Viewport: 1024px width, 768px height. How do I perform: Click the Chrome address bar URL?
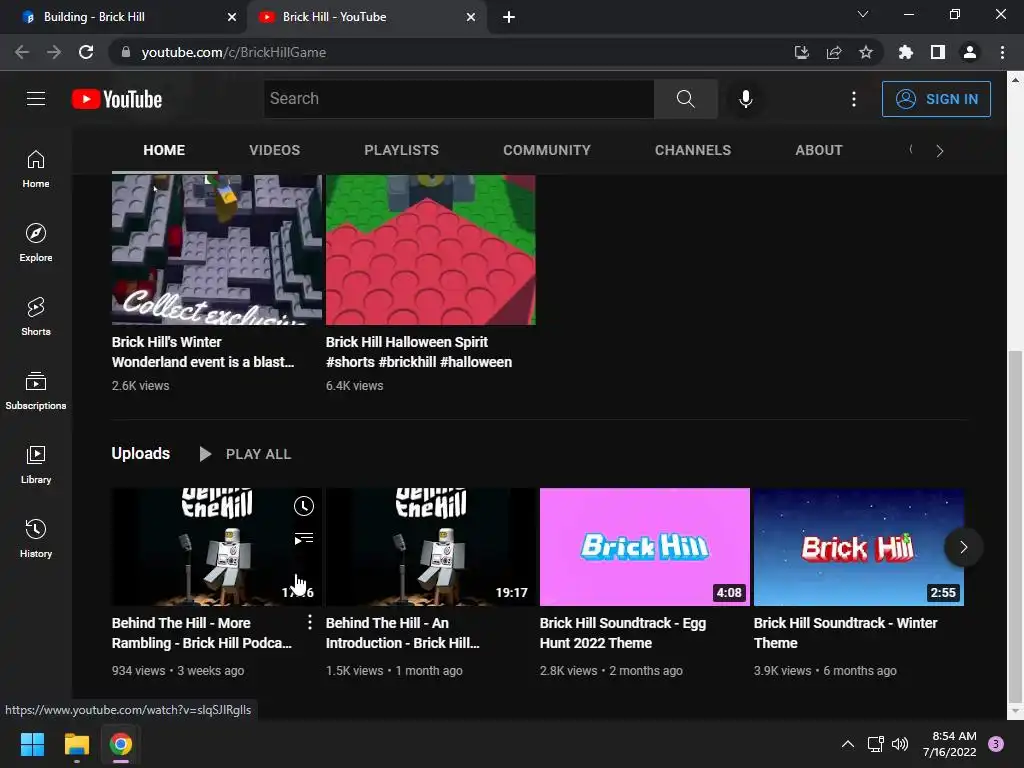point(233,52)
